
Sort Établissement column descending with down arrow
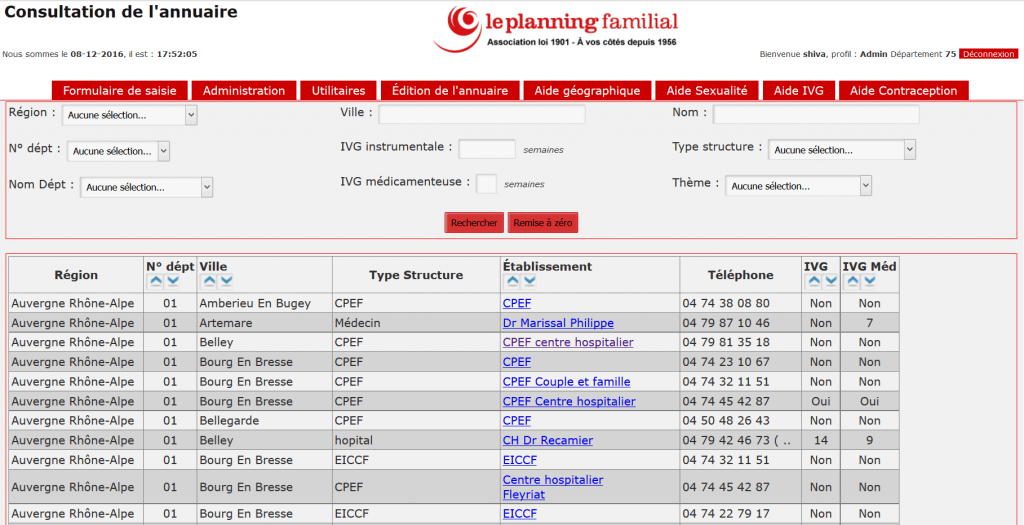[x=528, y=282]
